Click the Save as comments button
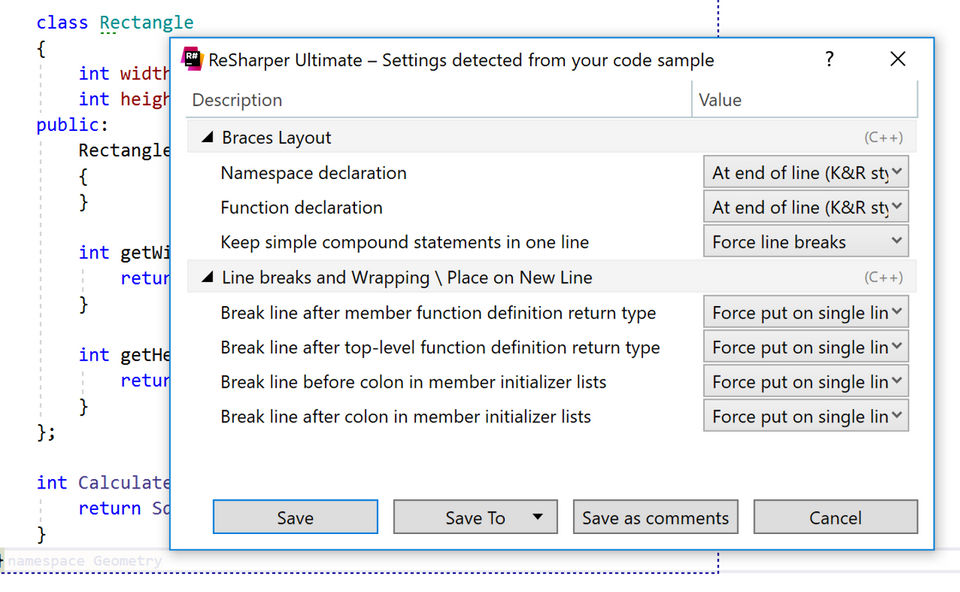This screenshot has width=960, height=592. 655,517
